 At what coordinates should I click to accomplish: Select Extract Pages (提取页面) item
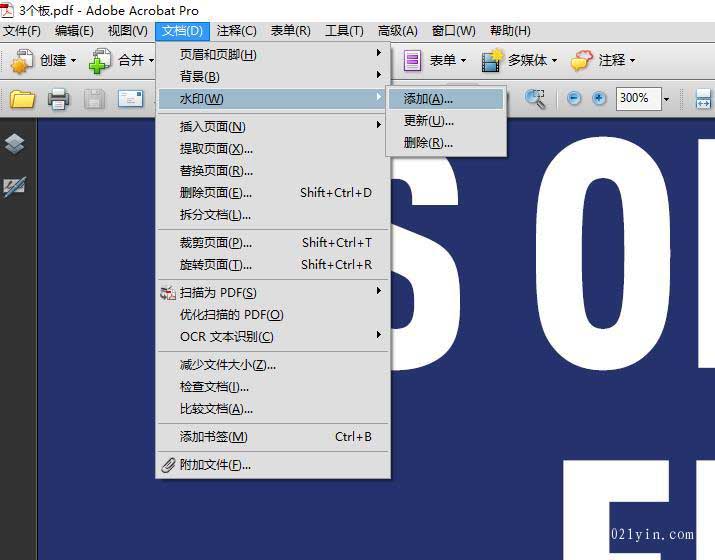[273, 149]
